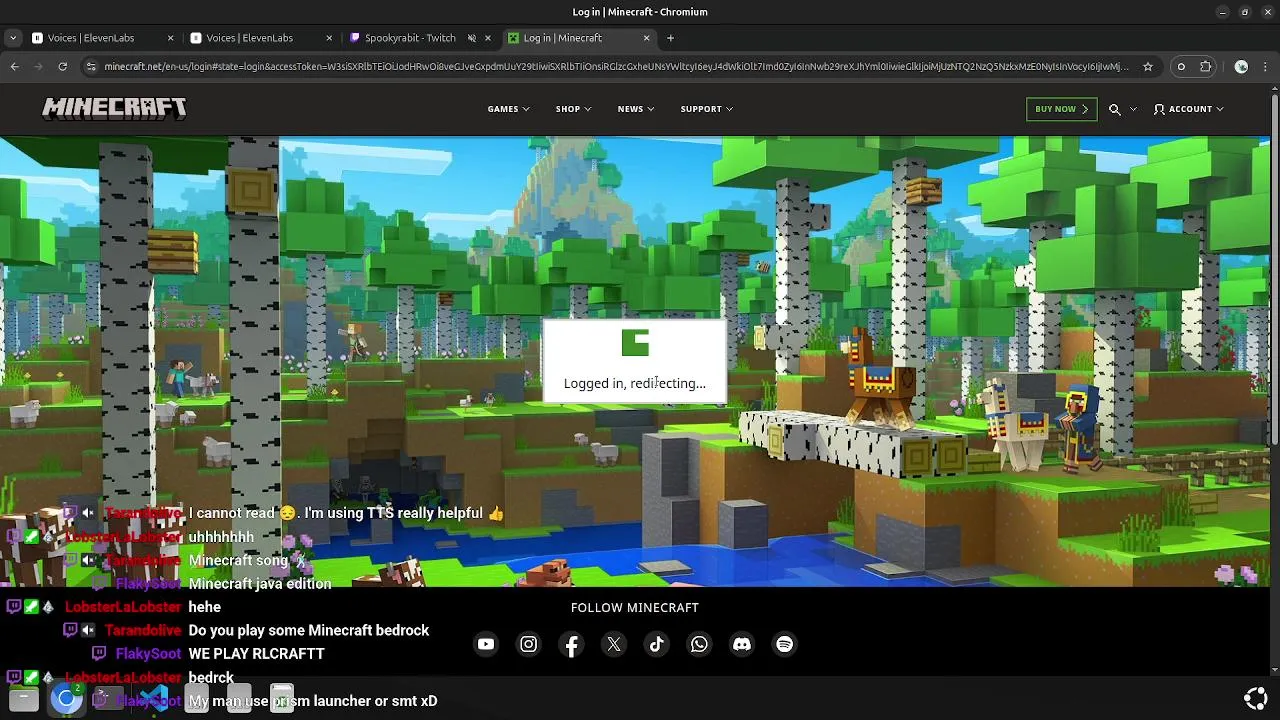This screenshot has width=1280, height=720.
Task: Click the chat message 'WE PLAY RLCRAFTT'
Action: [x=256, y=654]
